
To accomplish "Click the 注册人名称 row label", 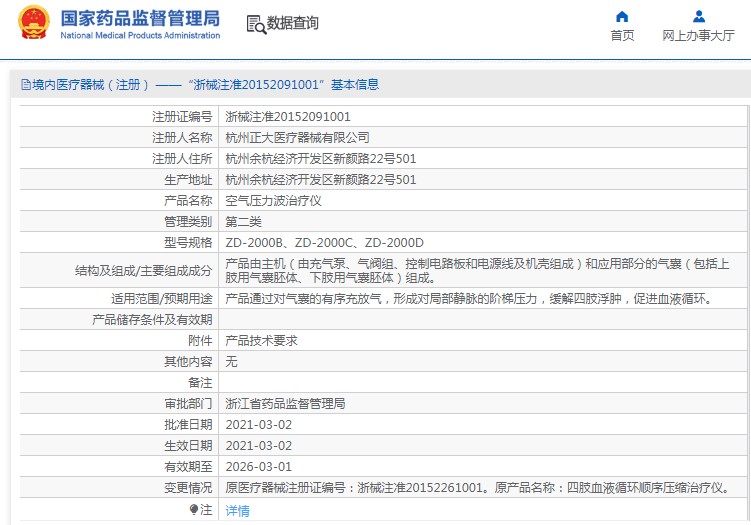I will click(x=182, y=137).
